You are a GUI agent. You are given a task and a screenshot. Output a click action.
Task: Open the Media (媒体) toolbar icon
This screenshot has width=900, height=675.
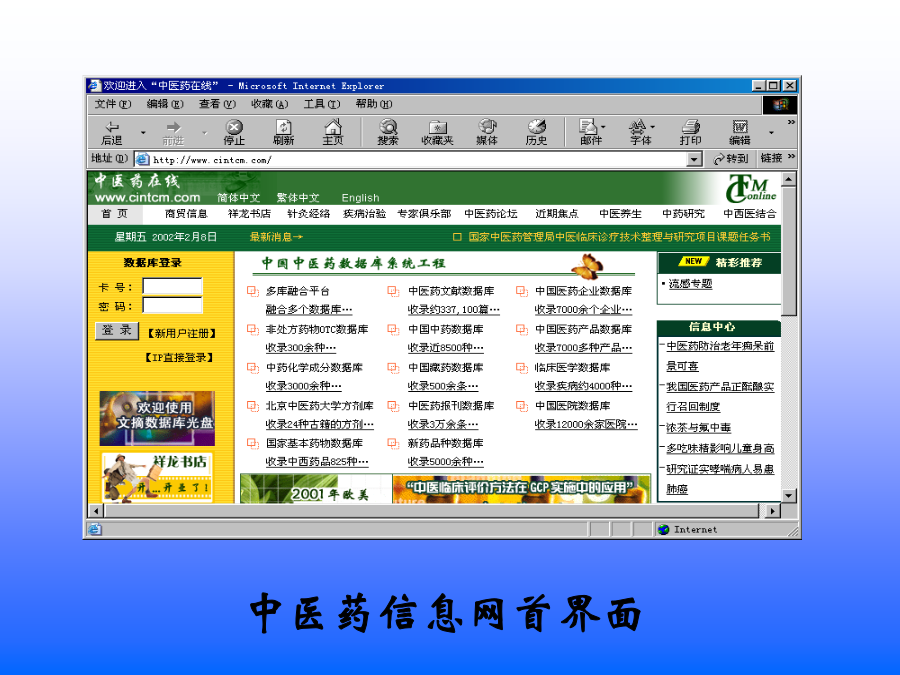tap(487, 133)
